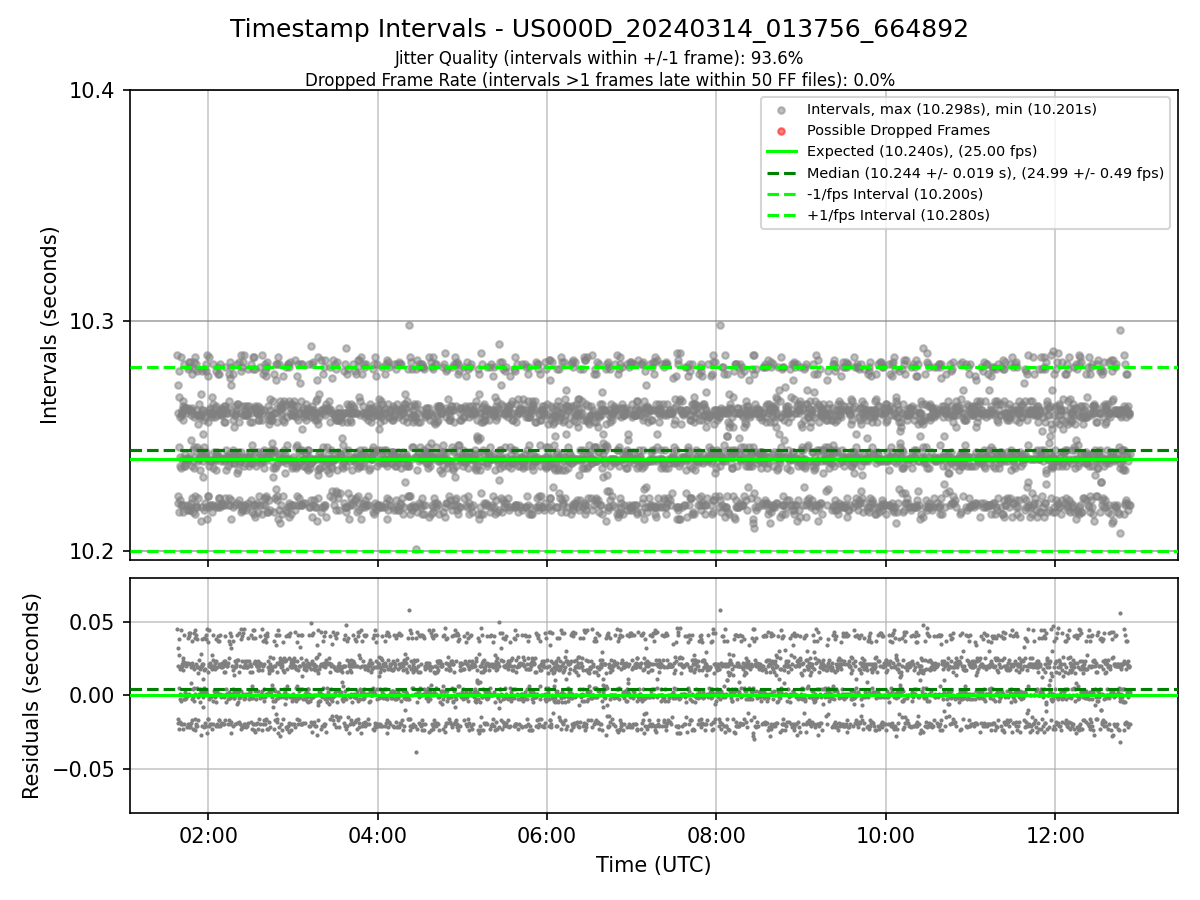
Task: Click the legend entry 'Possible Dropped Frames'
Action: pyautogui.click(x=898, y=130)
